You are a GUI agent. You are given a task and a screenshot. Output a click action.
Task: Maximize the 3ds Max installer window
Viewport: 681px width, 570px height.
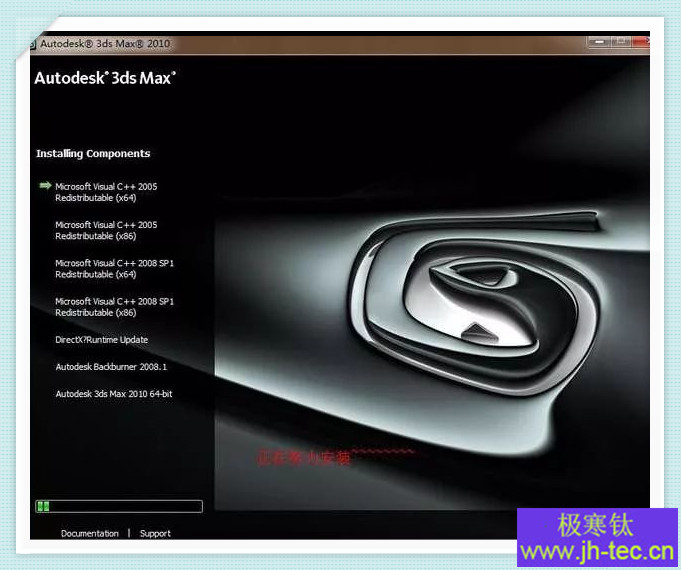click(x=622, y=42)
